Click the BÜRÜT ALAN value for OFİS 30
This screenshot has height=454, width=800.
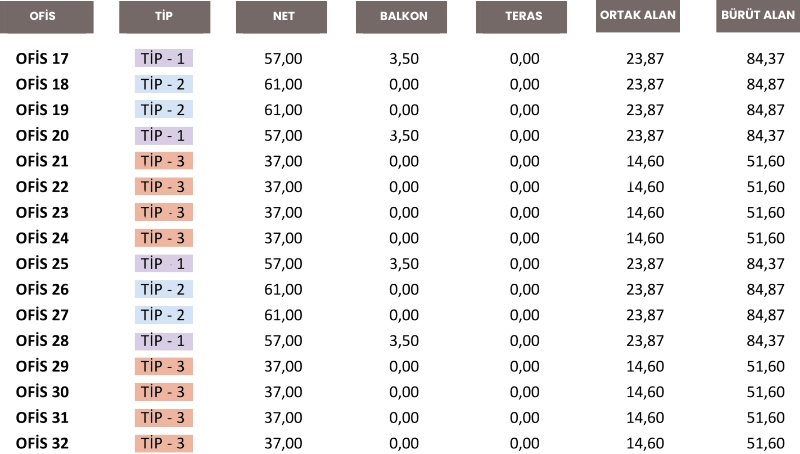pyautogui.click(x=765, y=392)
